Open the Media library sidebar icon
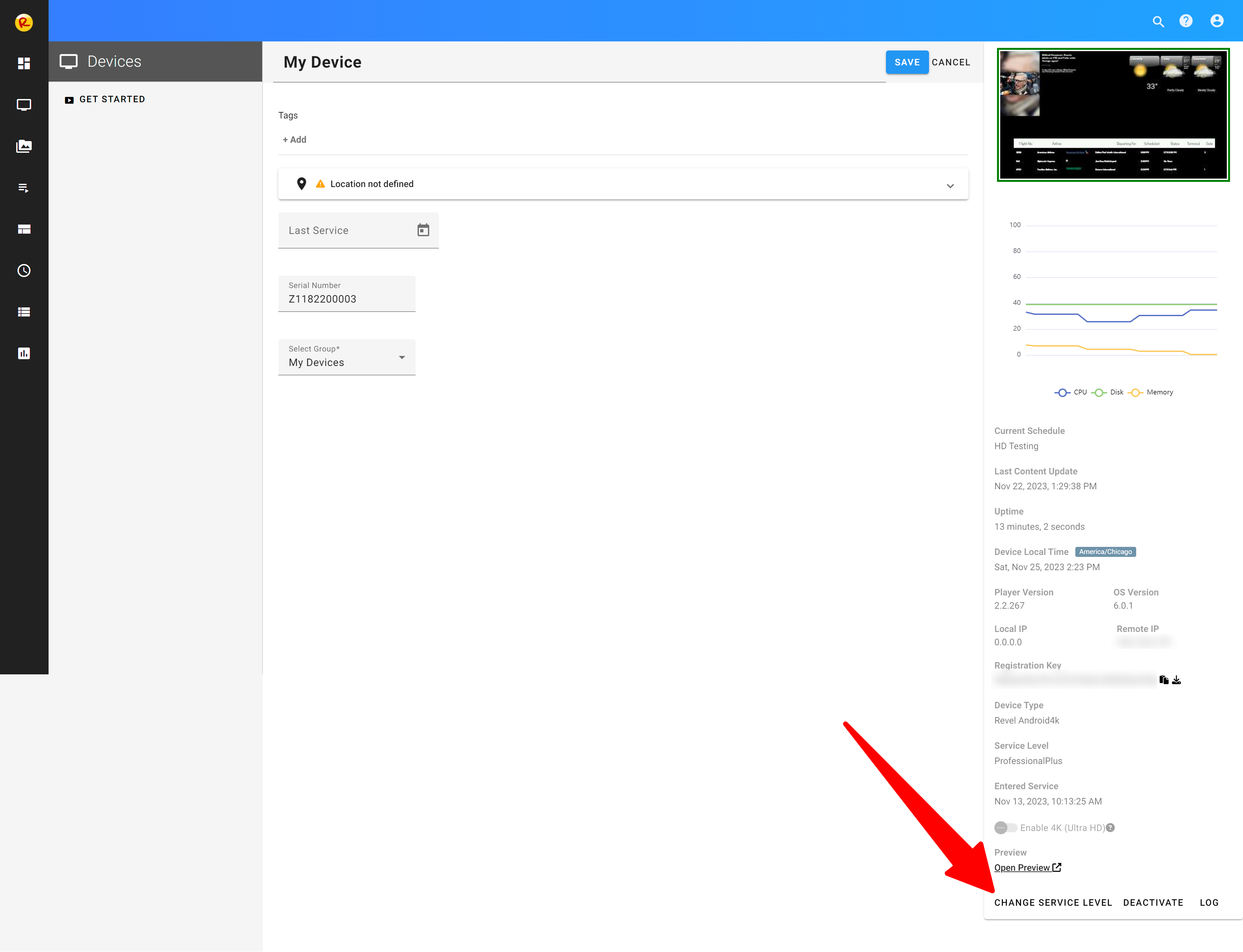The width and height of the screenshot is (1243, 952). [24, 146]
